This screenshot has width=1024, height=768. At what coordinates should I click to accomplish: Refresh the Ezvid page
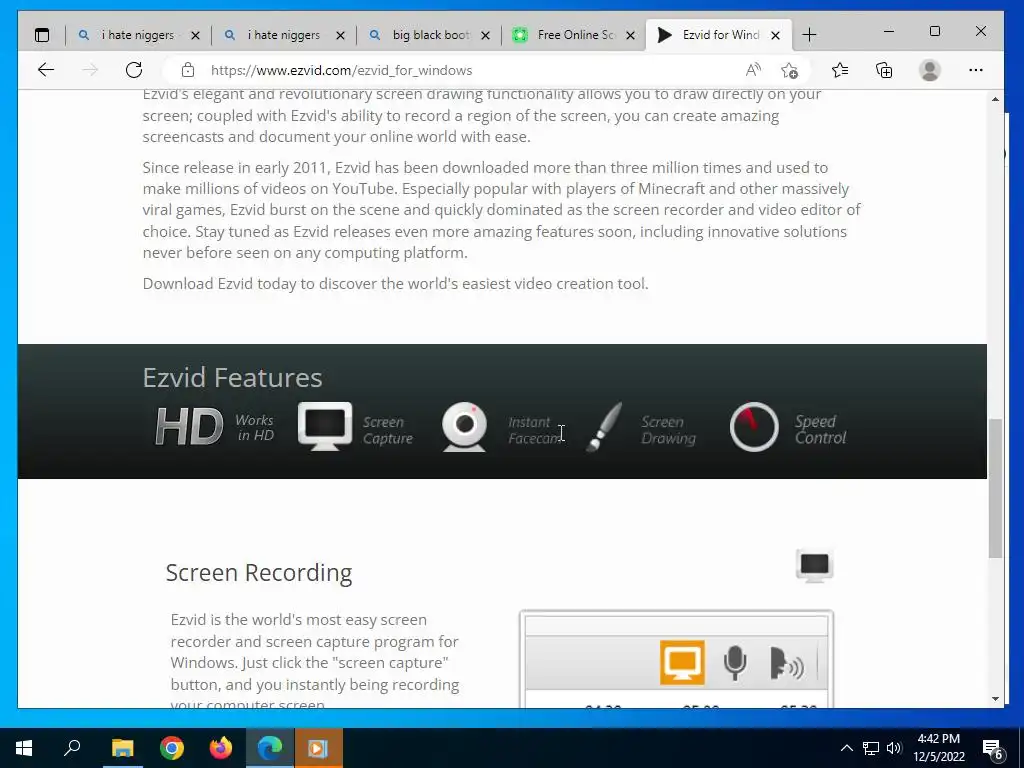click(134, 70)
